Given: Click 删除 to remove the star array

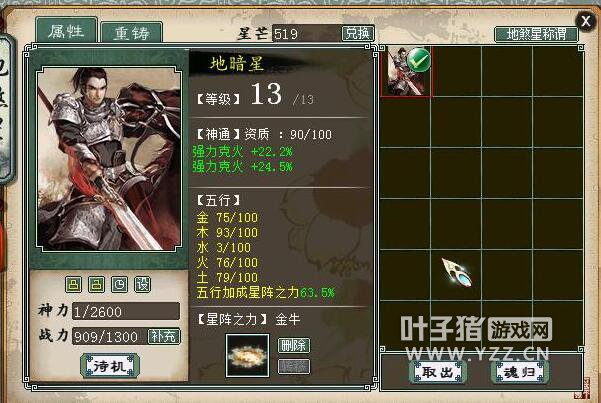Looking at the screenshot, I should 293,345.
